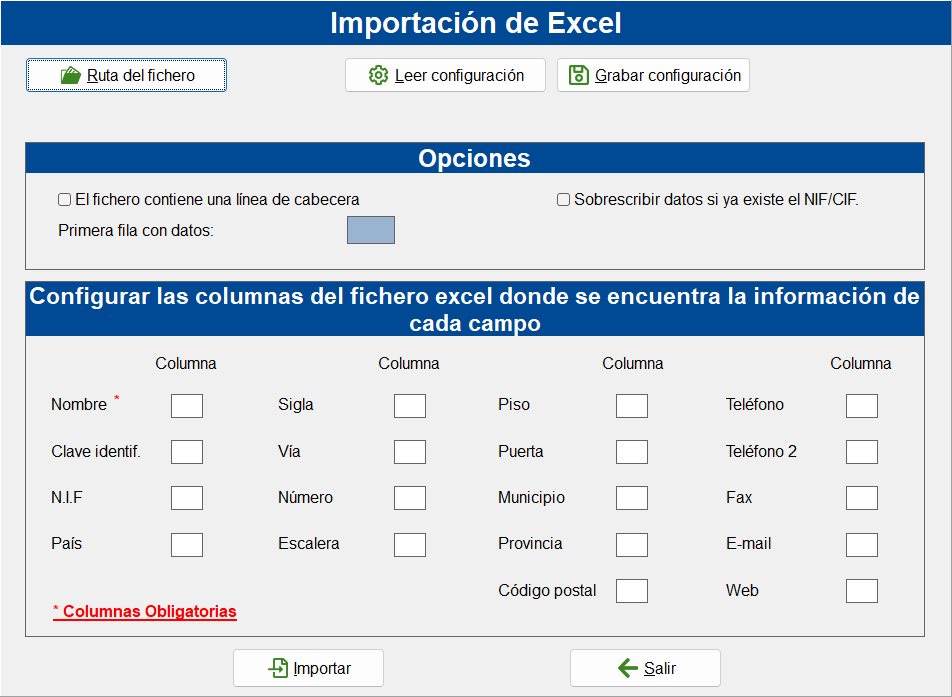Image resolution: width=952 pixels, height=697 pixels.
Task: Toggle 'Sobrescribir datos si ya existe el NIF/CIF'
Action: pos(563,200)
